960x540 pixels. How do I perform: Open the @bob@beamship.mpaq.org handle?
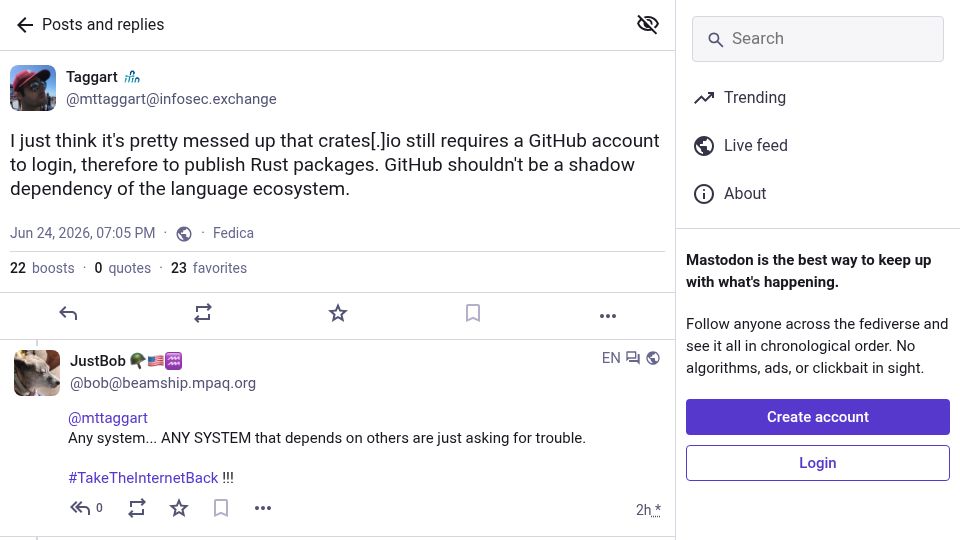(x=163, y=383)
